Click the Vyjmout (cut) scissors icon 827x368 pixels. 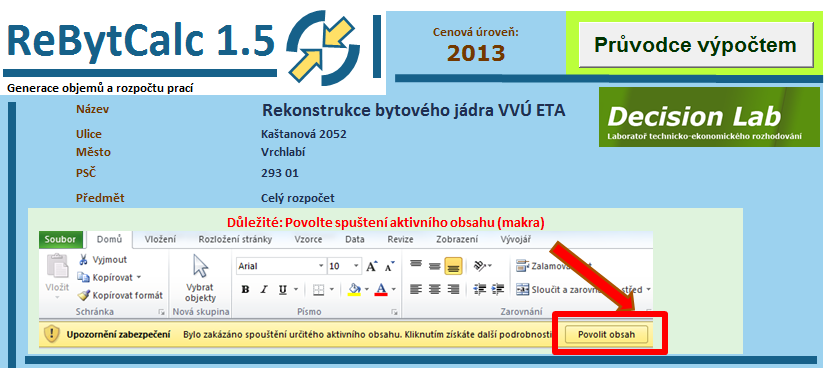click(83, 260)
